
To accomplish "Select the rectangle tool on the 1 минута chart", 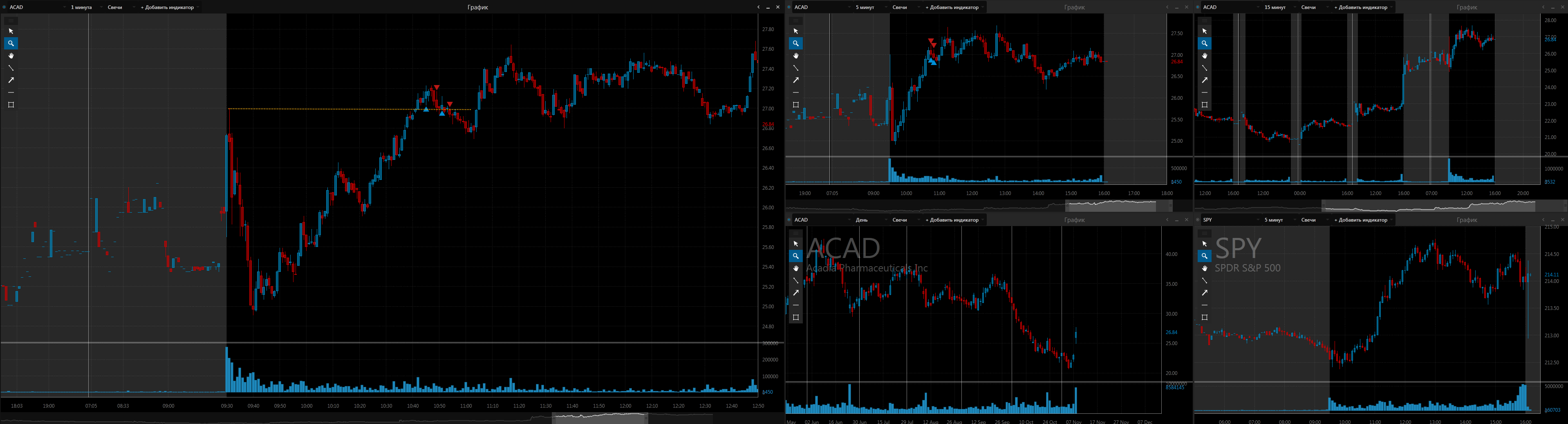I will tap(11, 105).
